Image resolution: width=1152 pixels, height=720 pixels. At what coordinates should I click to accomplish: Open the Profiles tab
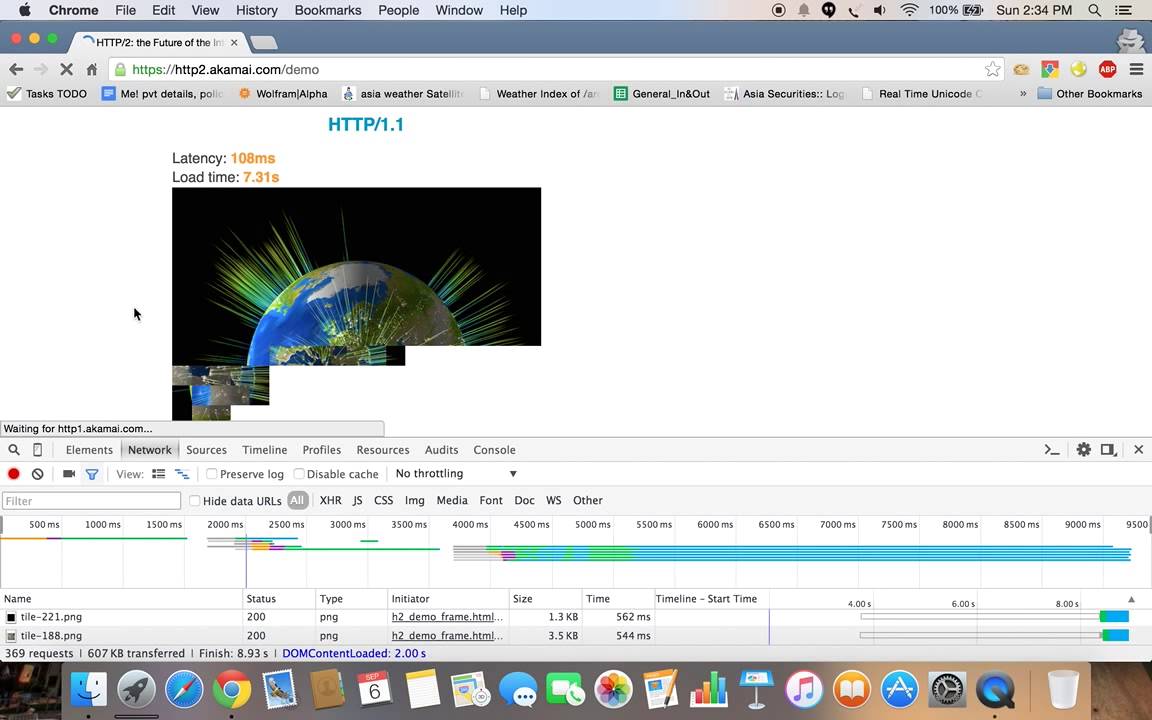(x=322, y=450)
